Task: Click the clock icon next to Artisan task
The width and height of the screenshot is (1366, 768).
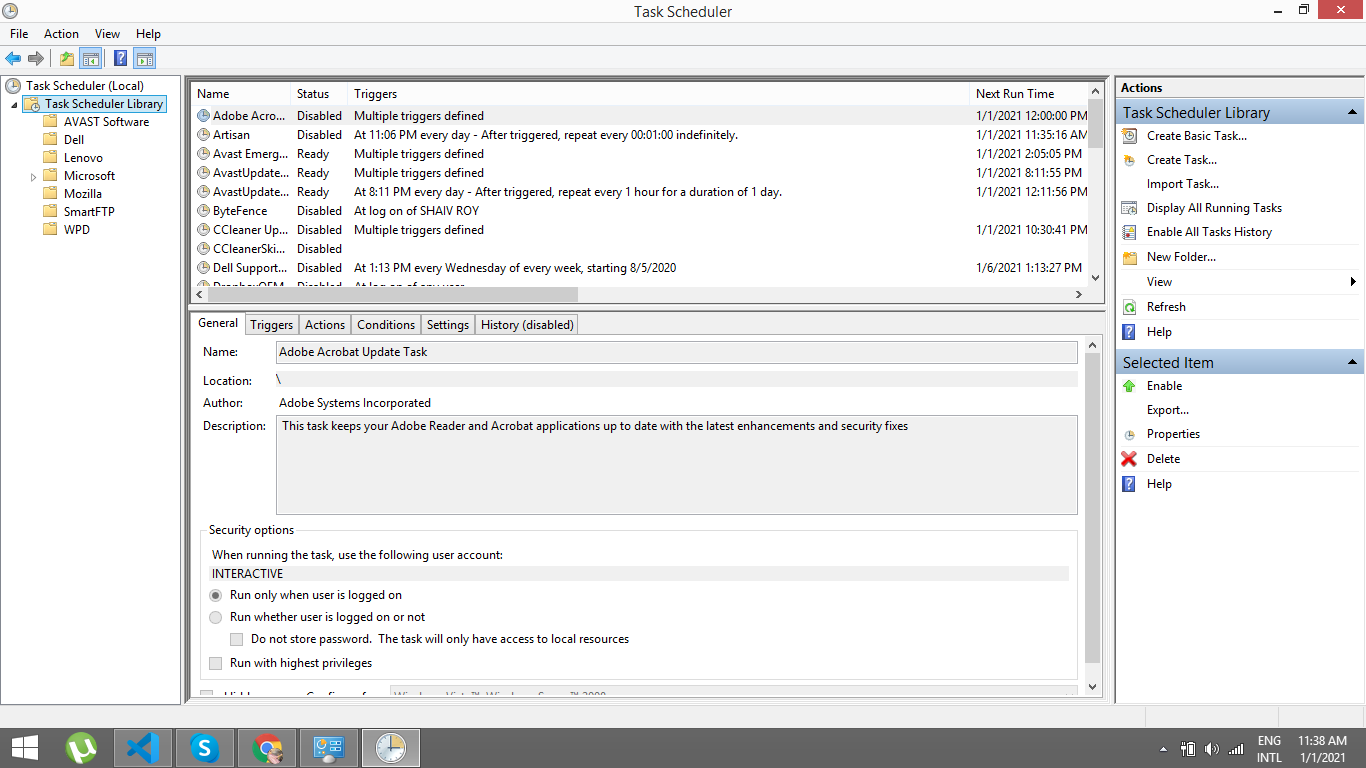Action: (x=204, y=135)
